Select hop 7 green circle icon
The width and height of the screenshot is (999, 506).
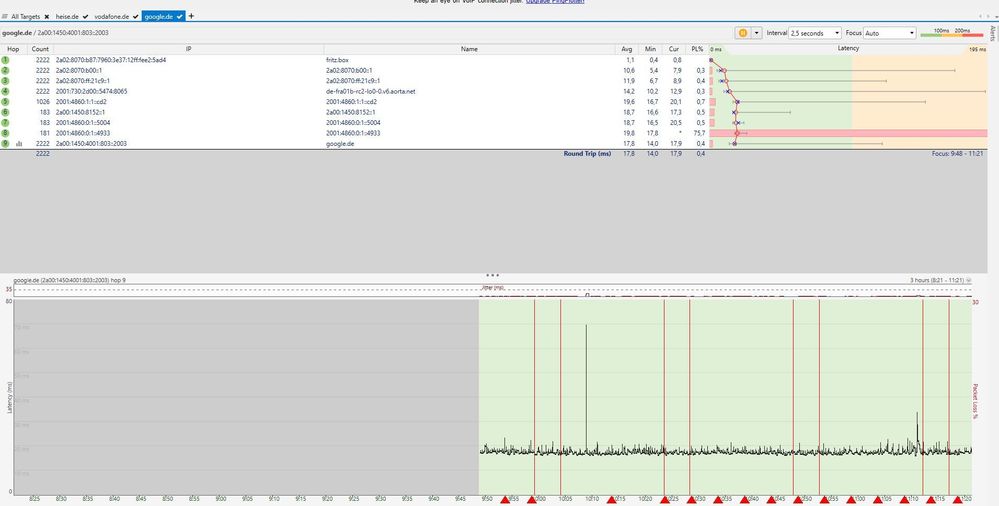coord(6,122)
